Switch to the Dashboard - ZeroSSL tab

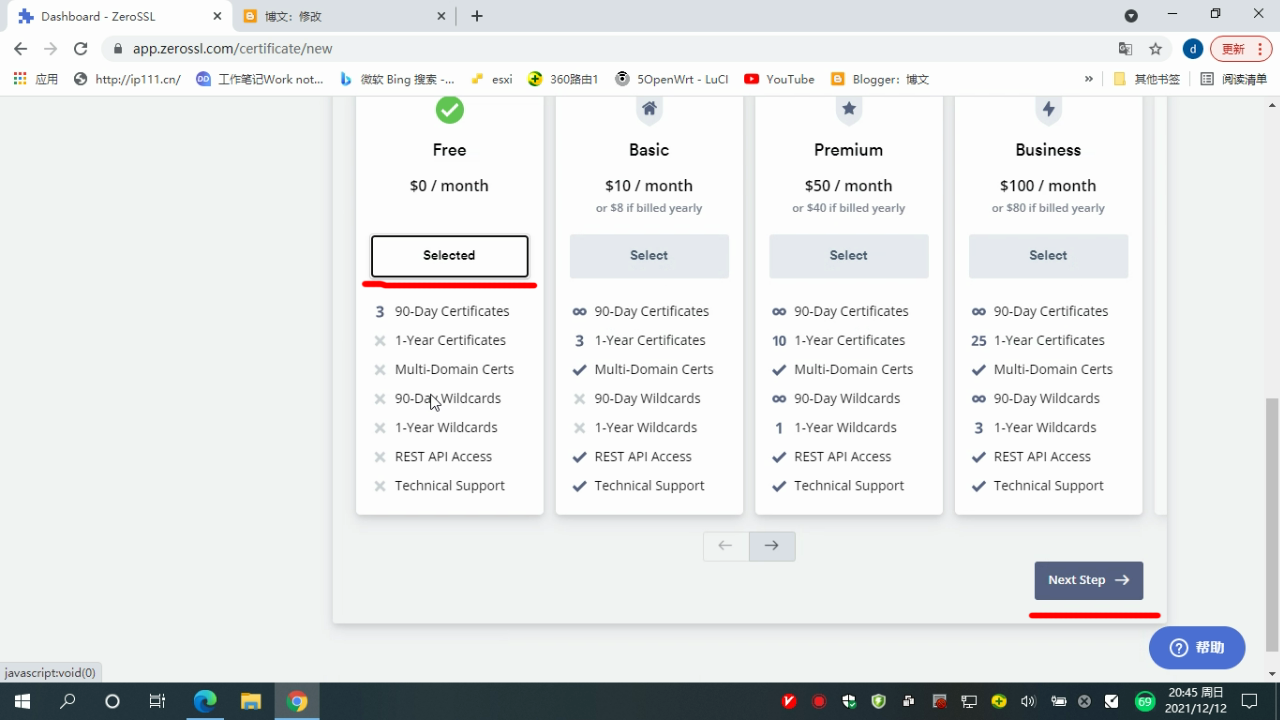tap(120, 16)
